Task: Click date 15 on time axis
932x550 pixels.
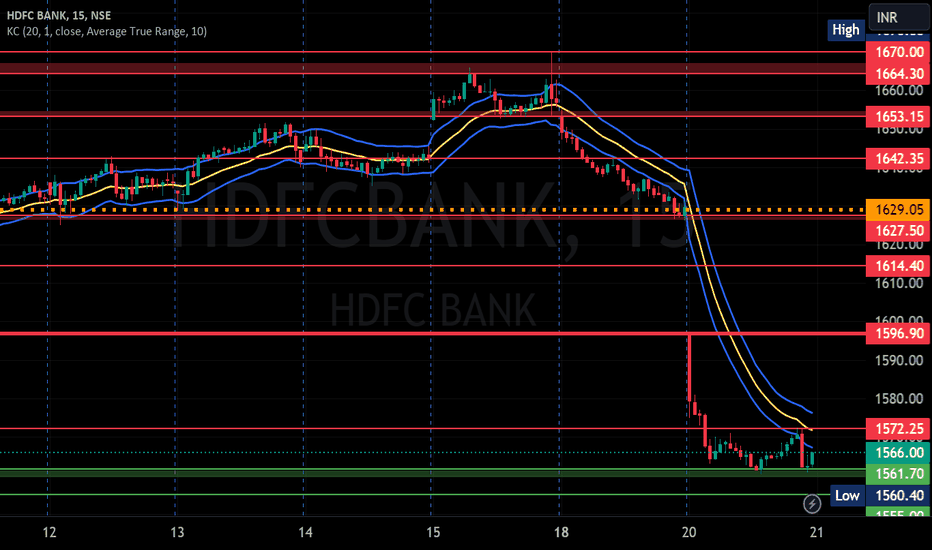Action: tap(433, 532)
